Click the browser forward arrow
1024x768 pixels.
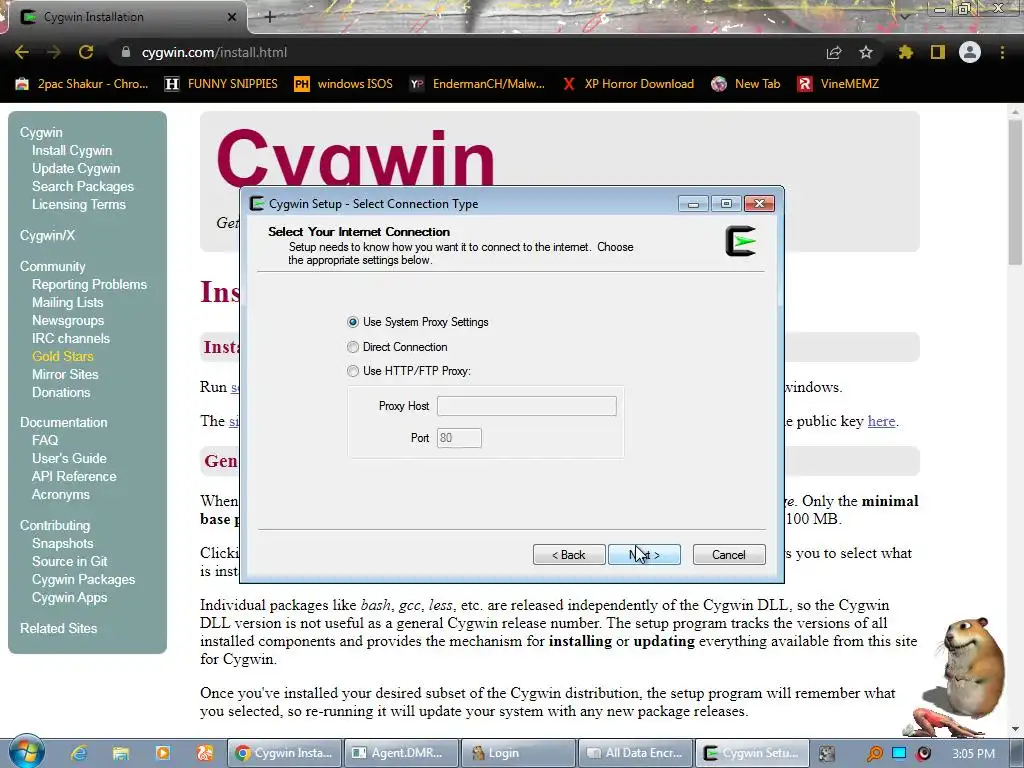pos(54,52)
